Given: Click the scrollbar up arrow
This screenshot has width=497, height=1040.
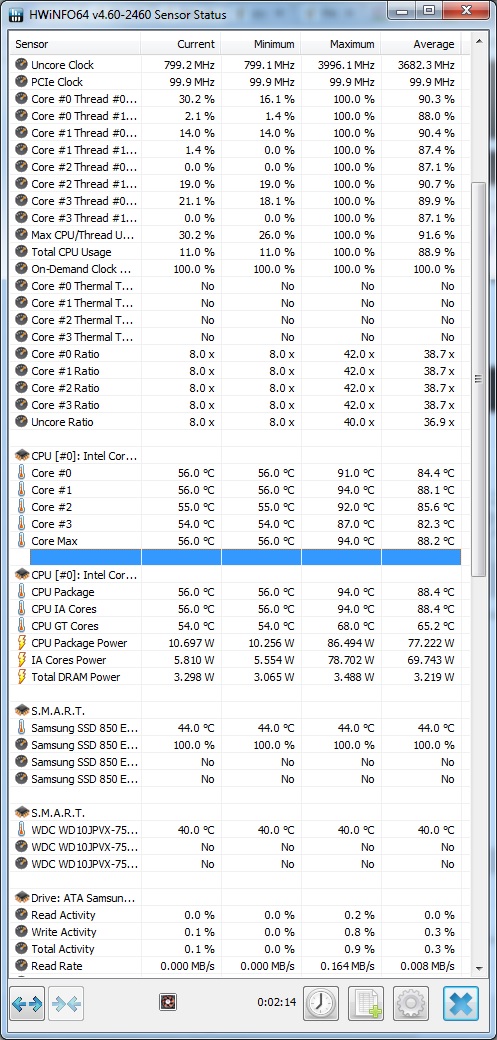Looking at the screenshot, I should [478, 43].
